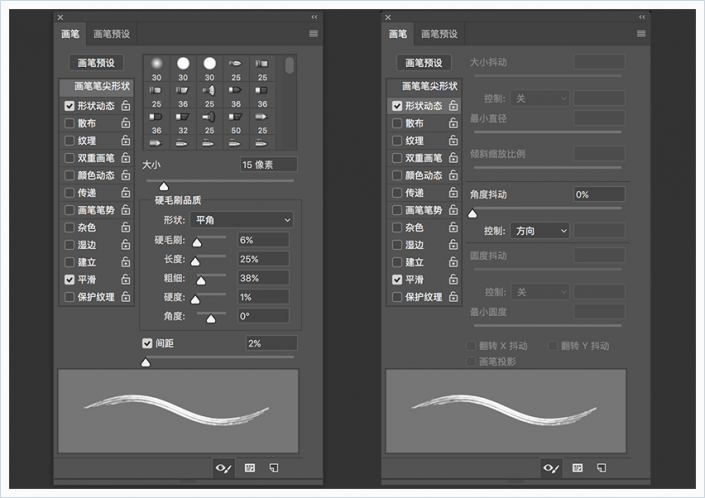
Task: Enable 湿边 checkbox in right panel
Action: (x=397, y=245)
